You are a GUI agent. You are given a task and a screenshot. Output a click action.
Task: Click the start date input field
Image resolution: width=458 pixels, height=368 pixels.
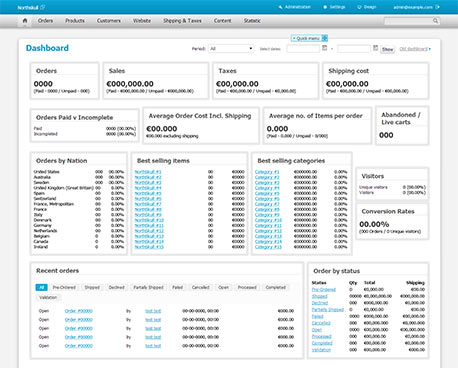point(303,49)
